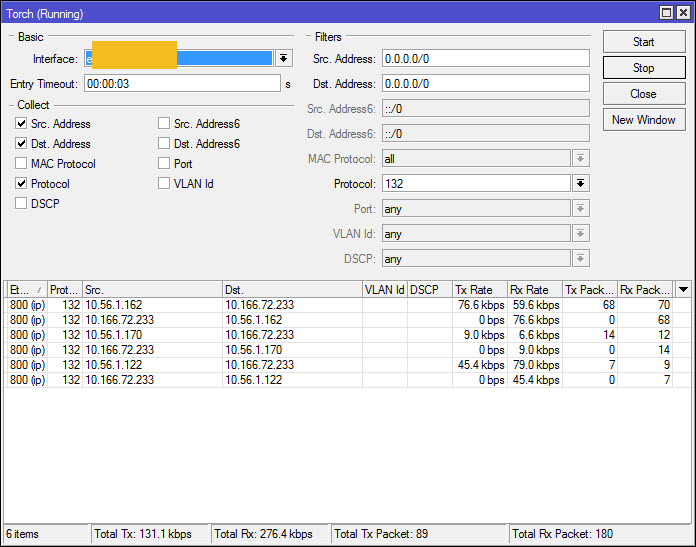Viewport: 696px width, 547px height.
Task: Sort by the Dst. column header
Action: click(x=292, y=290)
